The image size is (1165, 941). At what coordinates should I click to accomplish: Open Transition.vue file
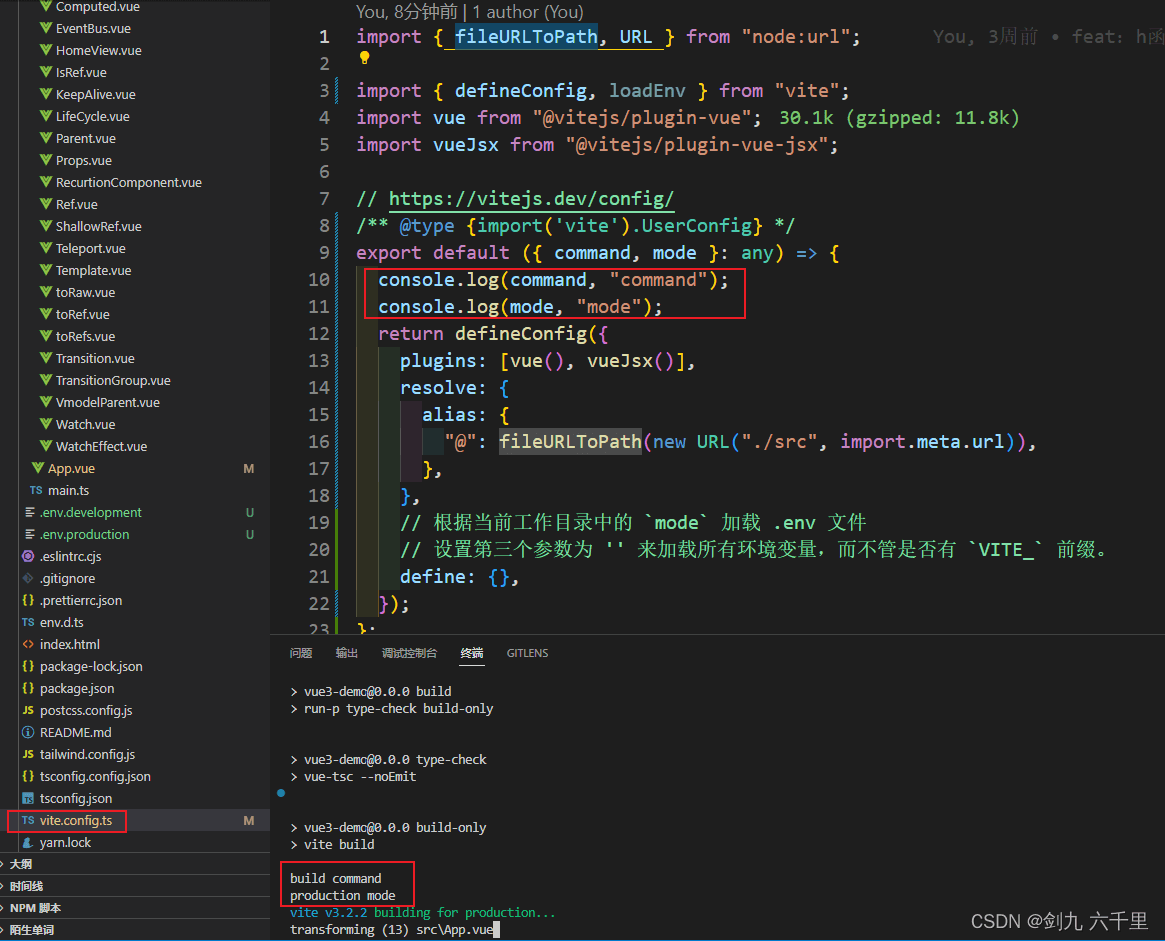(95, 358)
